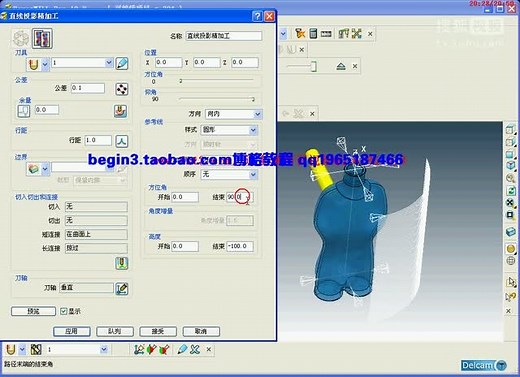This screenshot has height=377, width=520.
Task: Open the tool-type arrow in bottom toolbar
Action: pos(22,349)
